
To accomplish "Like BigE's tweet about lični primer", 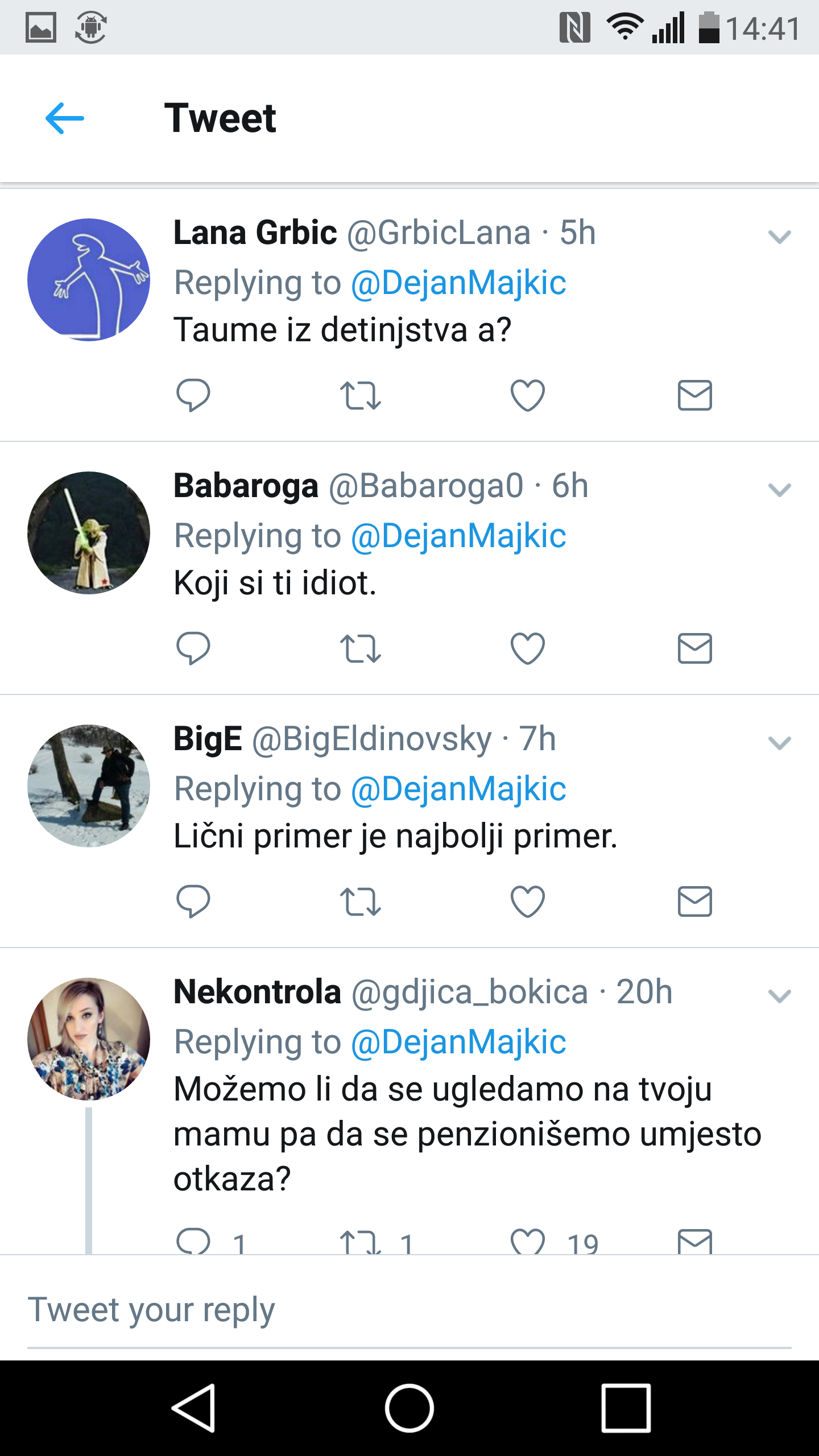I will click(527, 901).
